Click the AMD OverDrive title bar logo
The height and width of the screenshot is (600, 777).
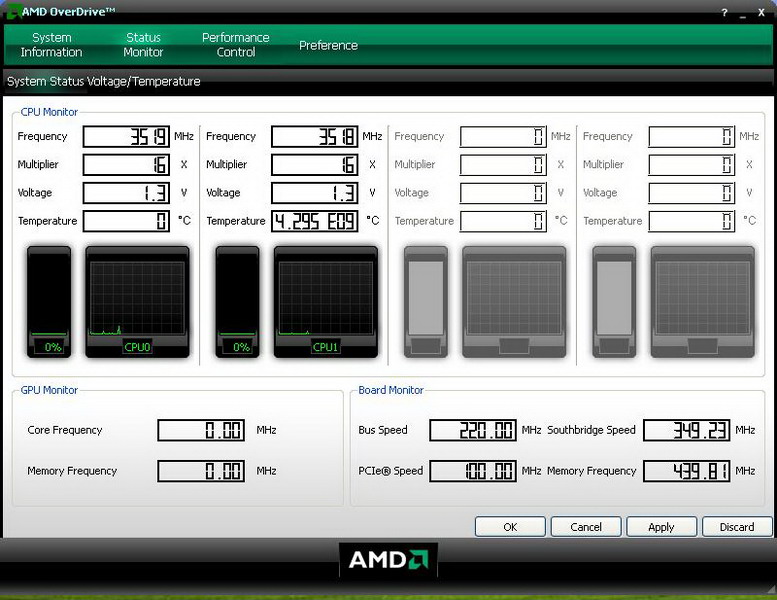(13, 11)
